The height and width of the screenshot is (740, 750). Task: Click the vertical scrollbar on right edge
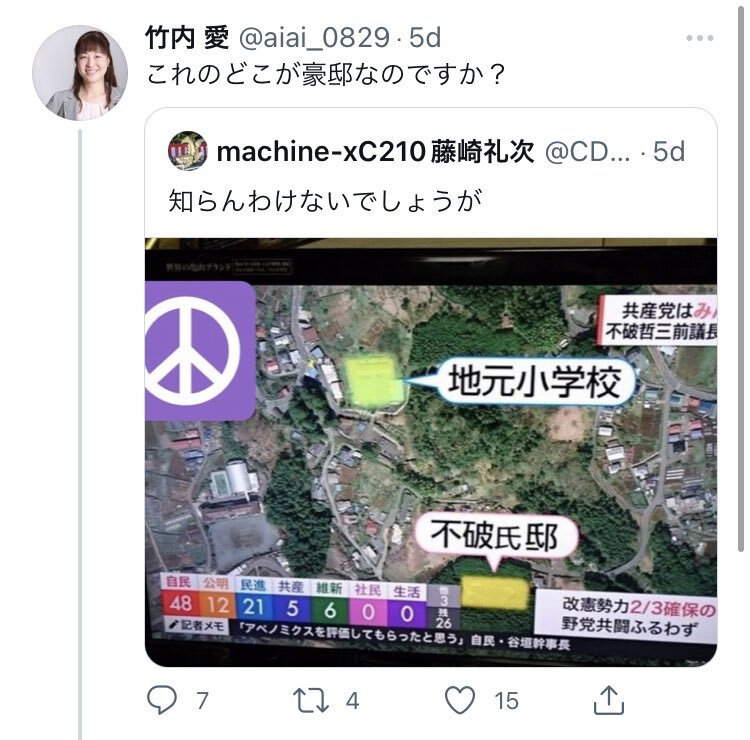[x=741, y=275]
